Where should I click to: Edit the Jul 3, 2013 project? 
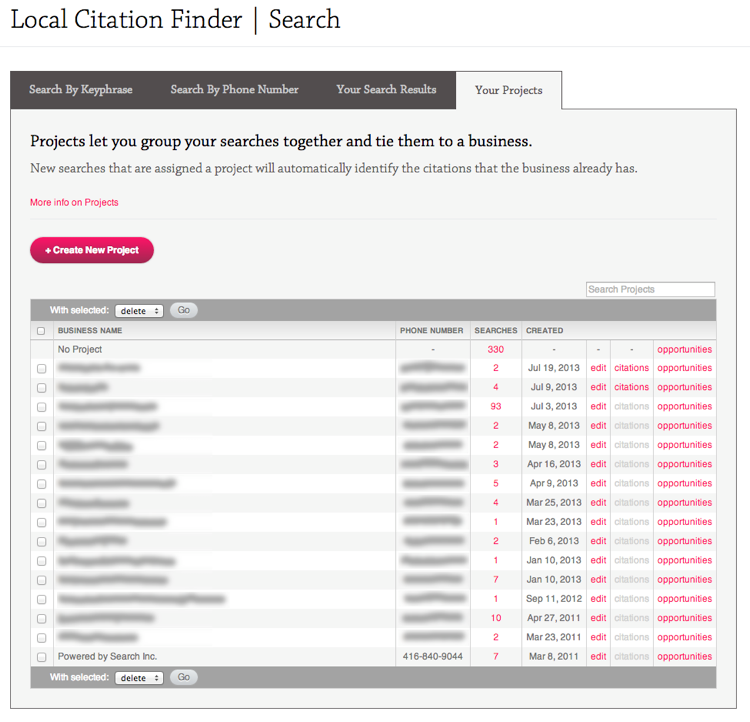[598, 406]
